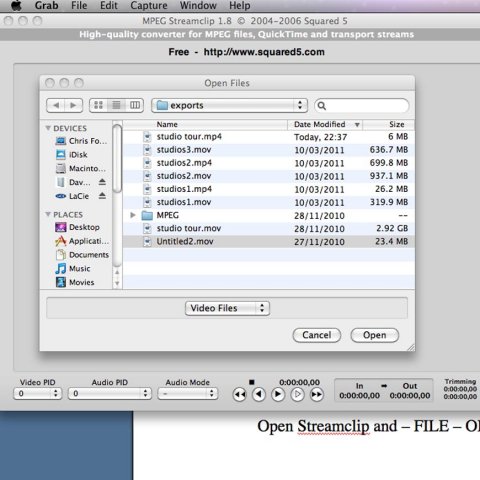Switch to list view

click(116, 105)
